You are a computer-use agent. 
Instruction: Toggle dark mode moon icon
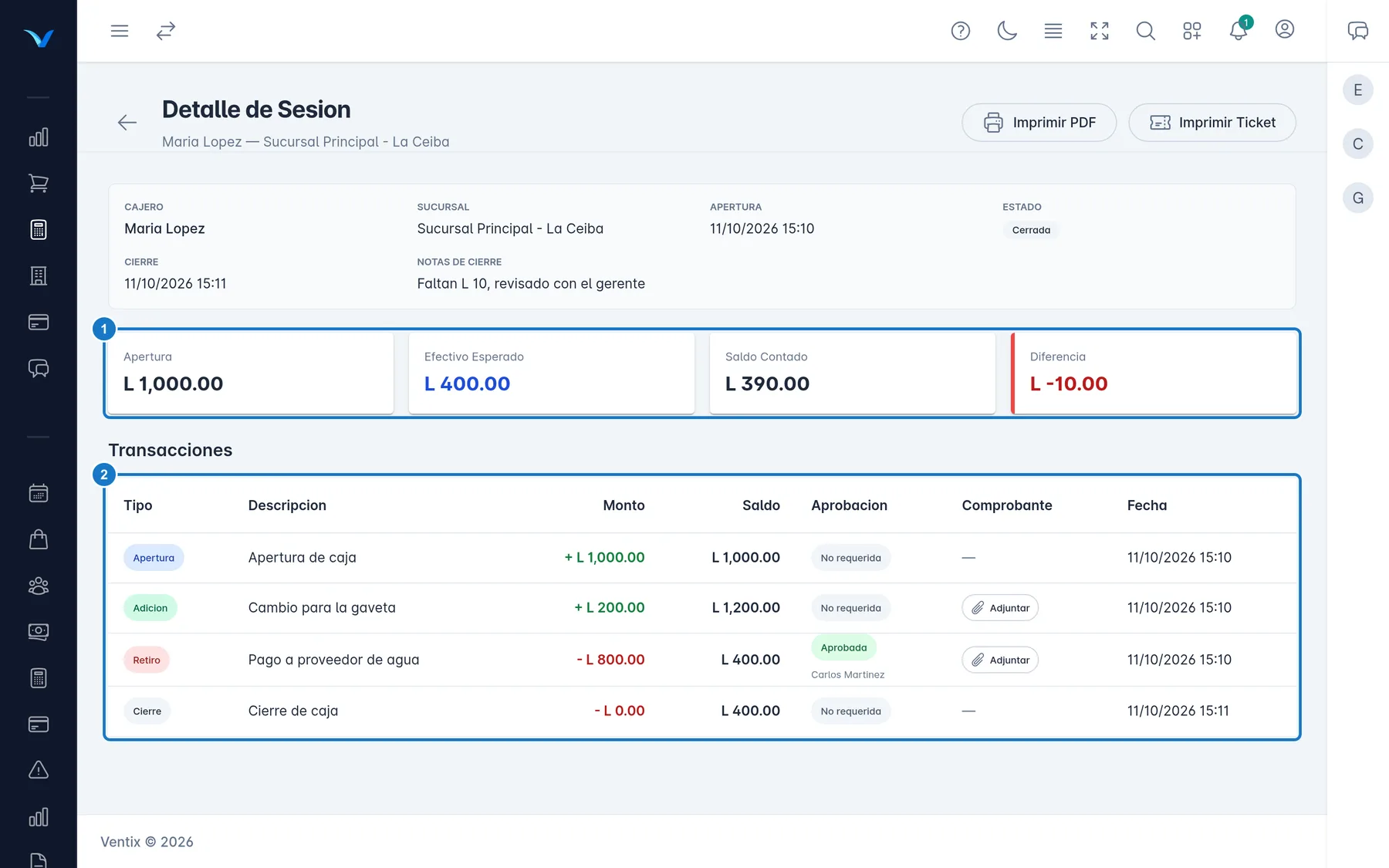coord(1007,31)
